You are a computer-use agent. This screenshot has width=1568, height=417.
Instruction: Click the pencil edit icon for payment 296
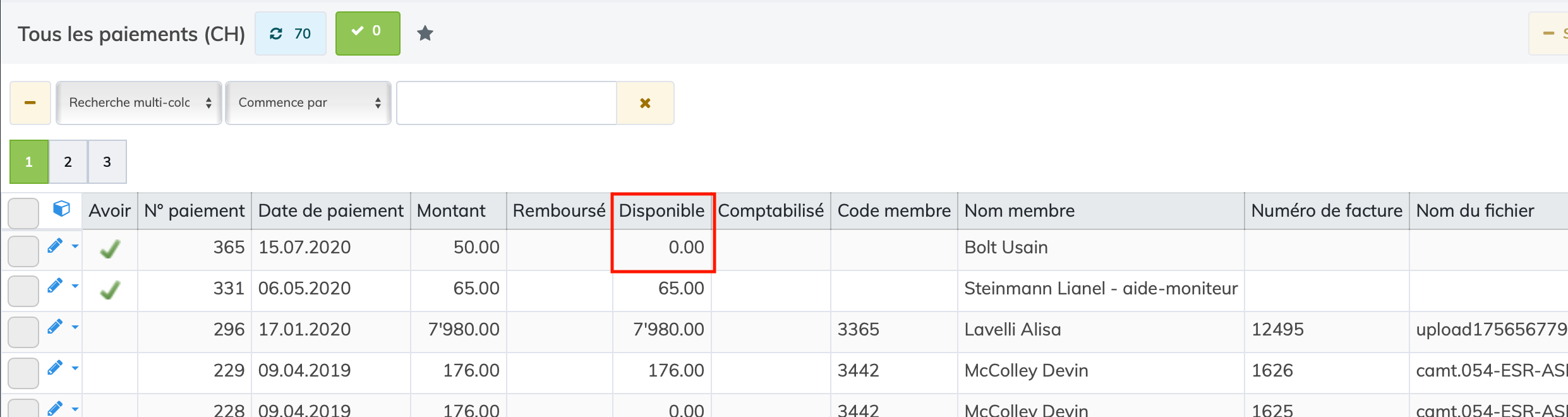click(55, 327)
